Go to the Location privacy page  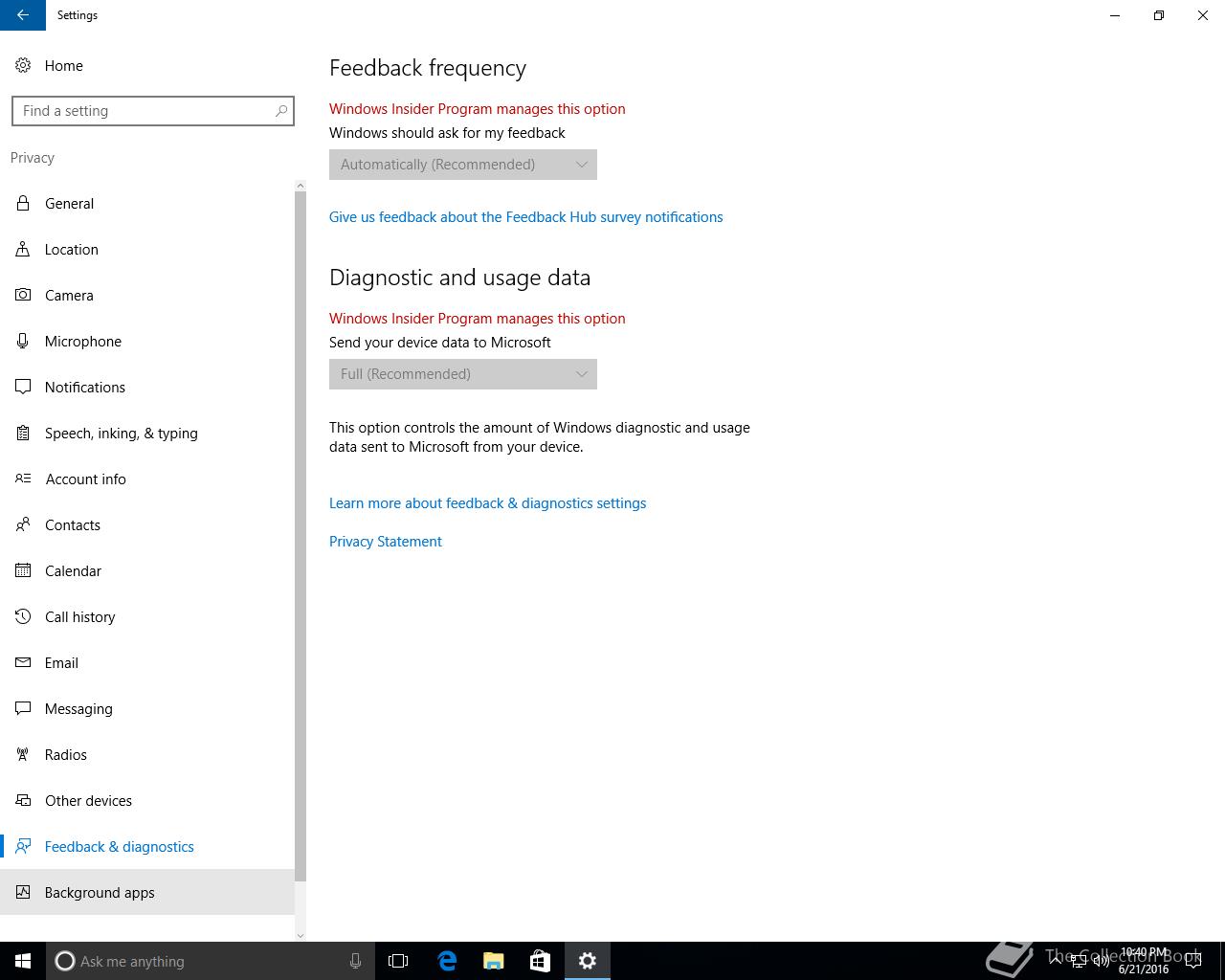147,249
